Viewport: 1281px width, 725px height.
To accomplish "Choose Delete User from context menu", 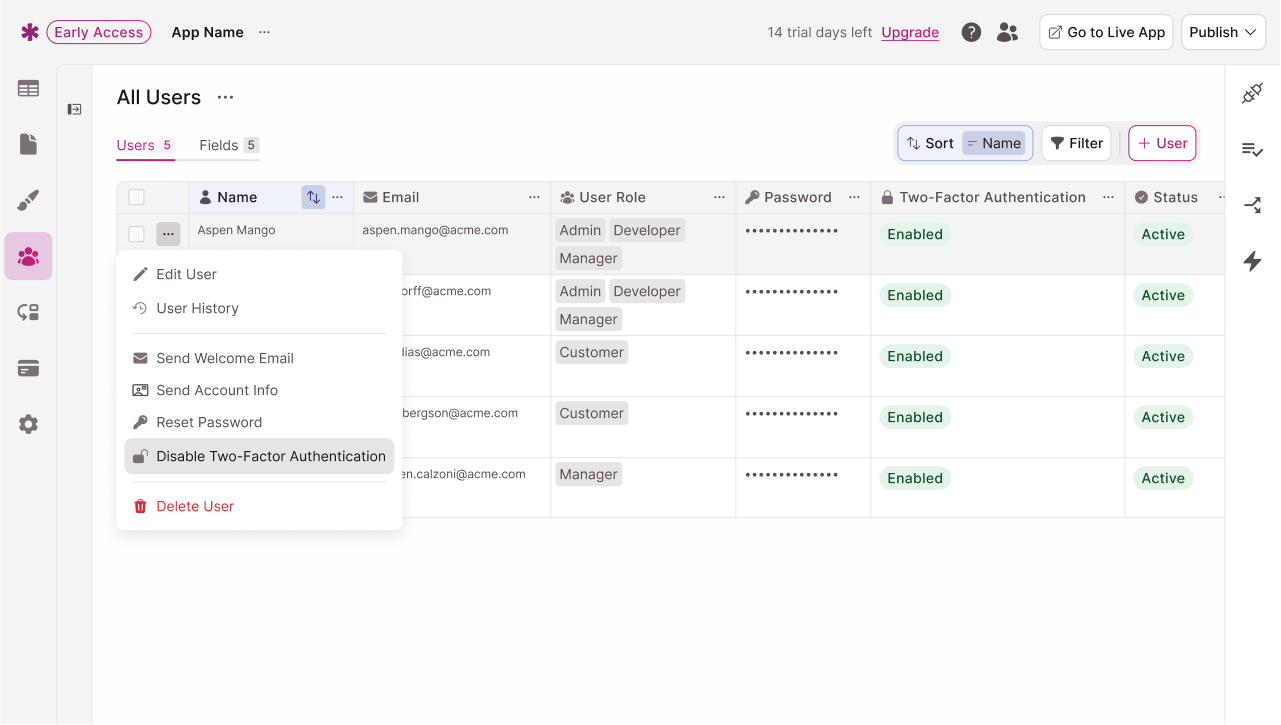I will 259,506.
